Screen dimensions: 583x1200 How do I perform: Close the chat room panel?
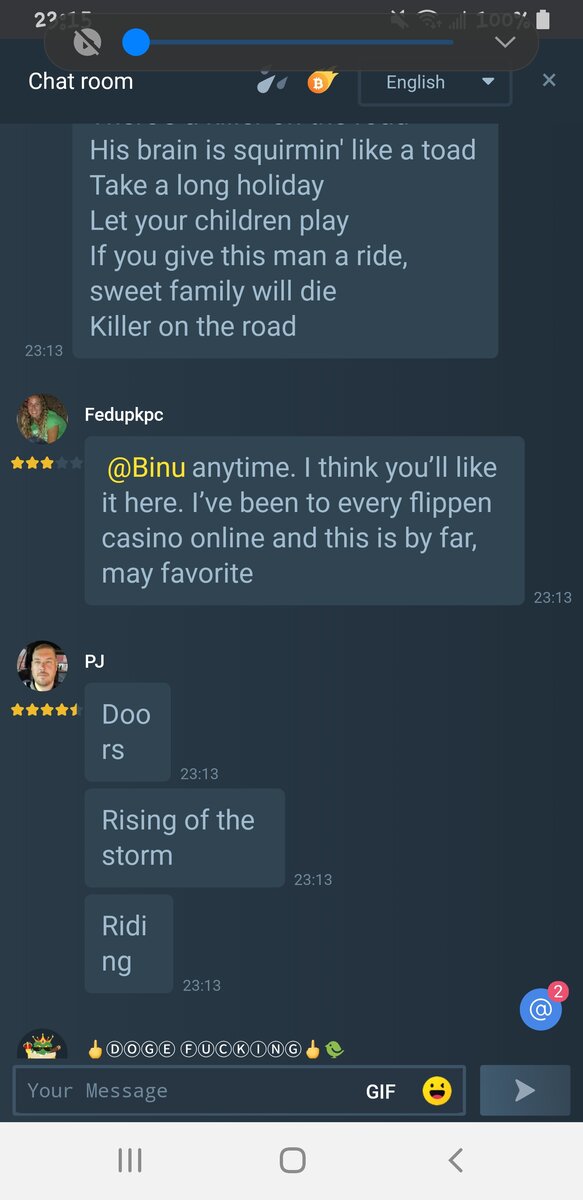(x=549, y=80)
